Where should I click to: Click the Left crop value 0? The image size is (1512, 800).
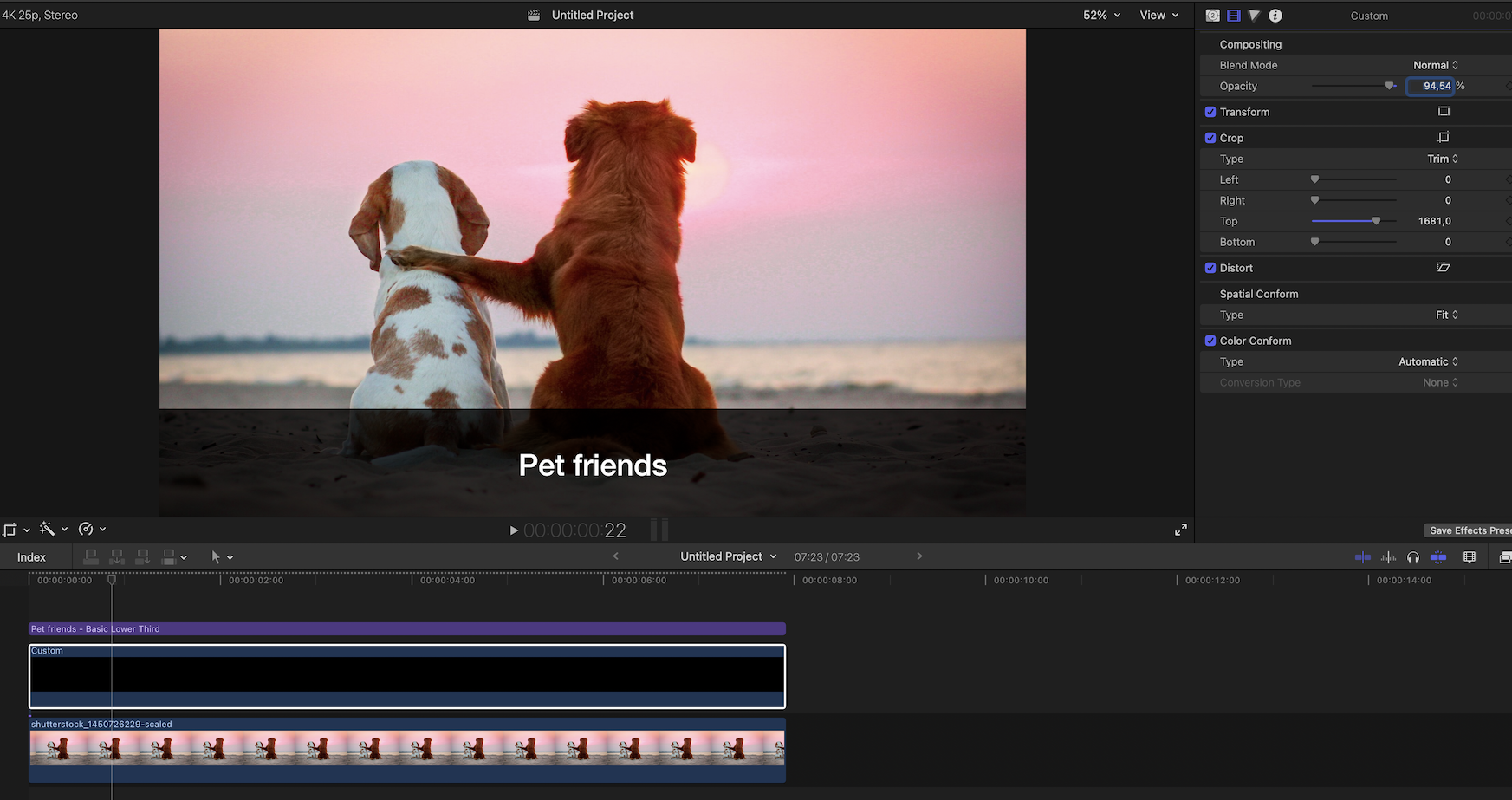[x=1448, y=179]
